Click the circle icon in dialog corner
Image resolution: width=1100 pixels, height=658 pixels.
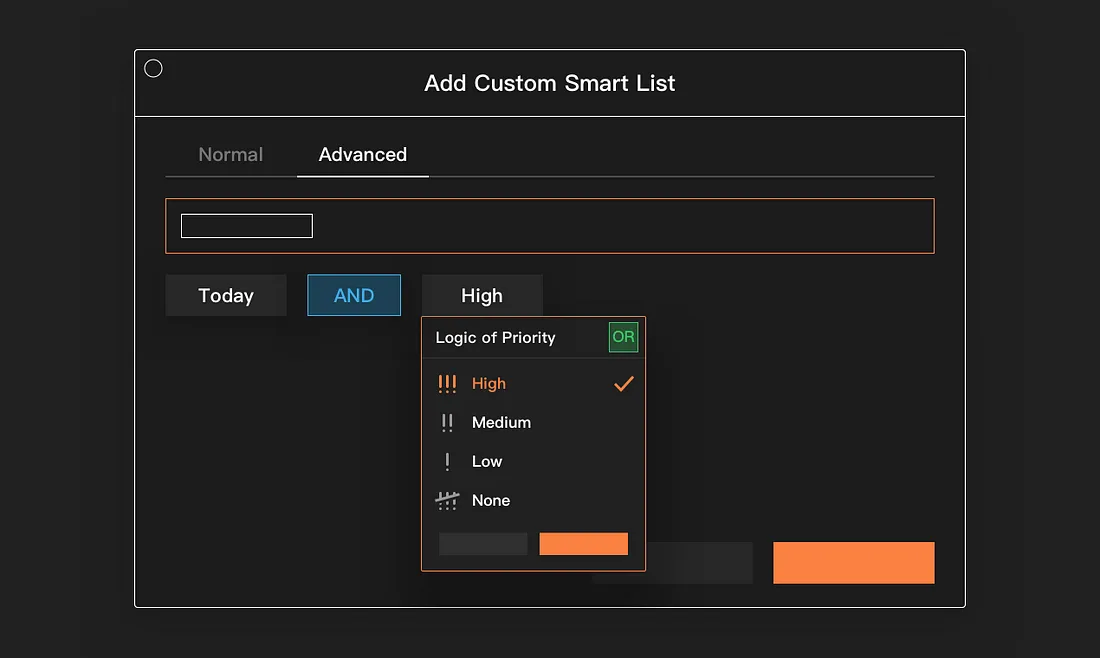coord(153,68)
